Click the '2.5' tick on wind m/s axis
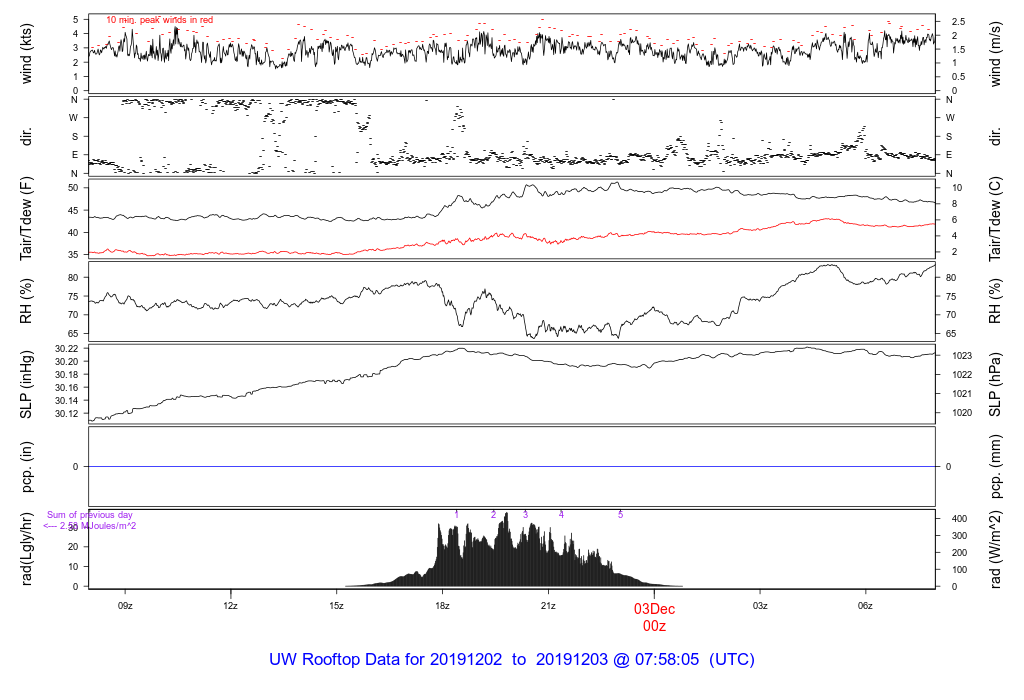Screen dimensions: 1024x700 pos(959,22)
